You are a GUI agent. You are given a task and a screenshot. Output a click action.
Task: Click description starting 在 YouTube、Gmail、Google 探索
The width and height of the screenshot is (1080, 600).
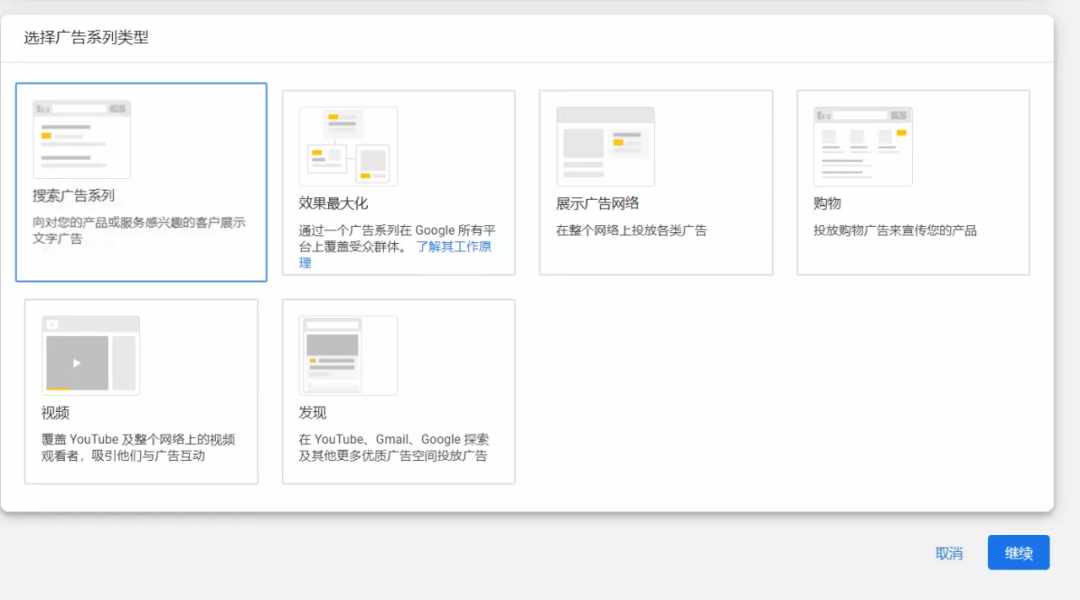pos(393,448)
